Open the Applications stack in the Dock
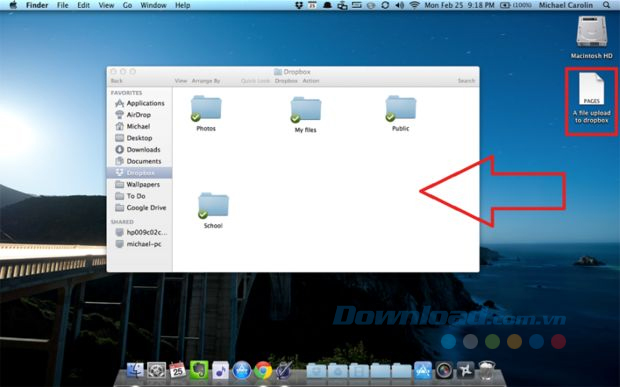The image size is (620, 387). (x=423, y=370)
